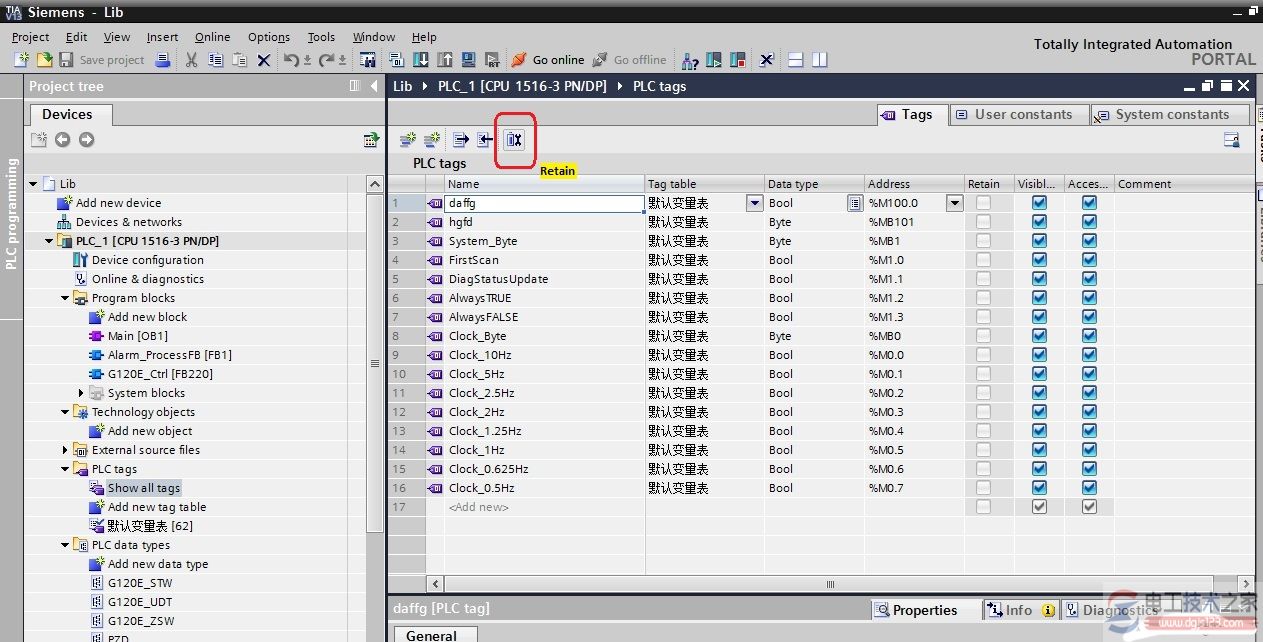
Task: Open the Project menu
Action: [31, 37]
